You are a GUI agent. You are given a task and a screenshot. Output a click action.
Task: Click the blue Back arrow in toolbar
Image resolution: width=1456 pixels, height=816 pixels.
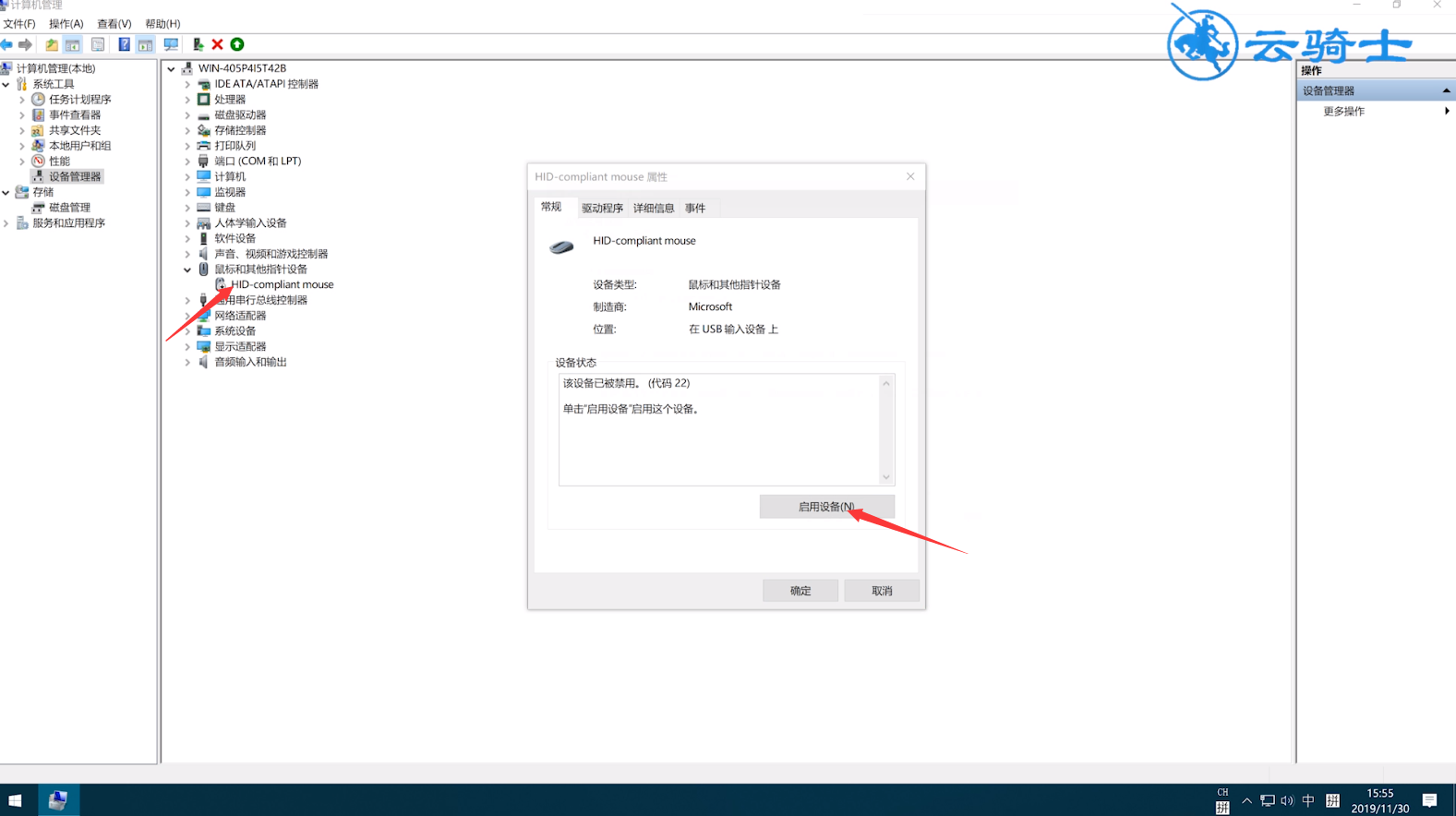pyautogui.click(x=7, y=44)
